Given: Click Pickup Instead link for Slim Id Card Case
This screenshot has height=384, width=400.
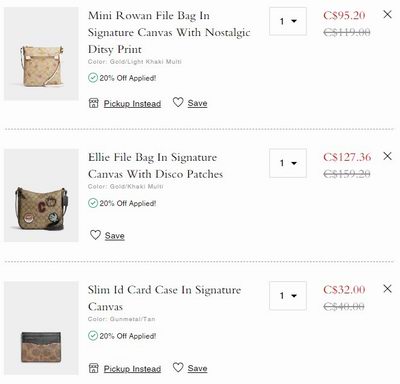Looking at the screenshot, I should pos(132,369).
